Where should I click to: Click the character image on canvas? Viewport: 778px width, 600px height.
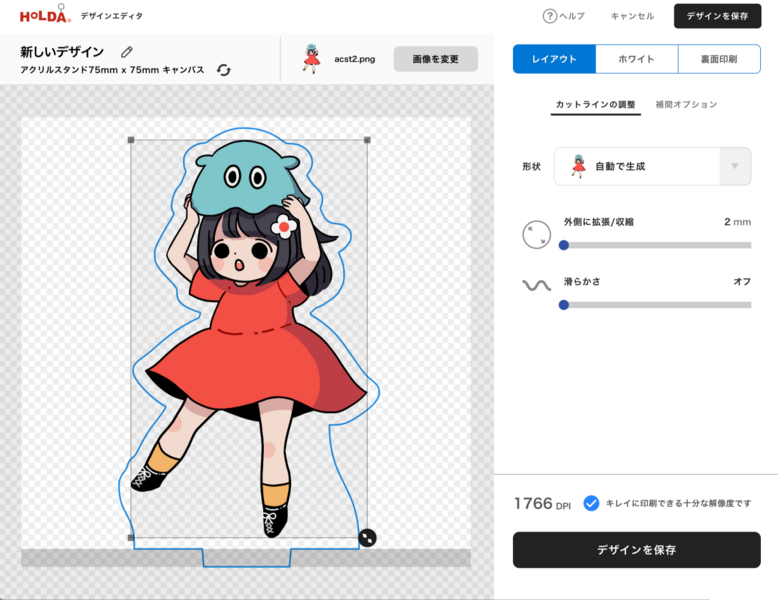249,339
